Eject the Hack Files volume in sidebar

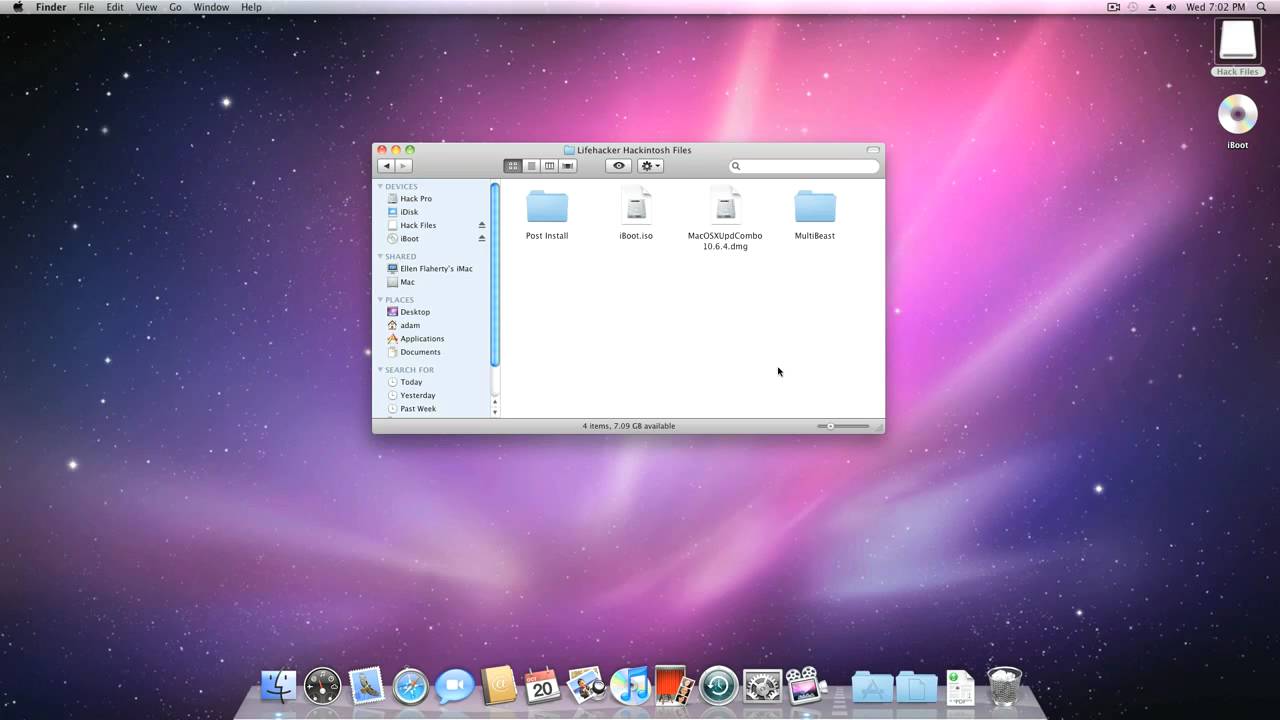481,225
